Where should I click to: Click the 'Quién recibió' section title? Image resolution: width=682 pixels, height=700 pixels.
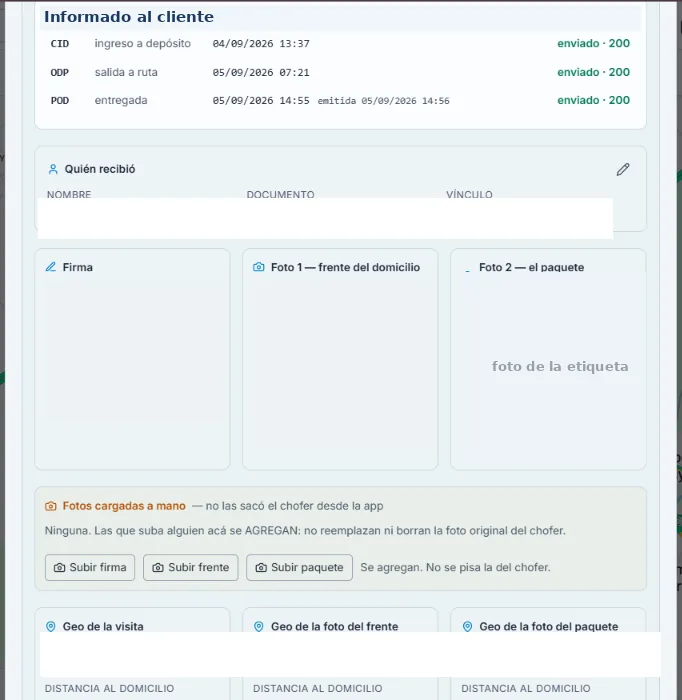[x=100, y=169]
